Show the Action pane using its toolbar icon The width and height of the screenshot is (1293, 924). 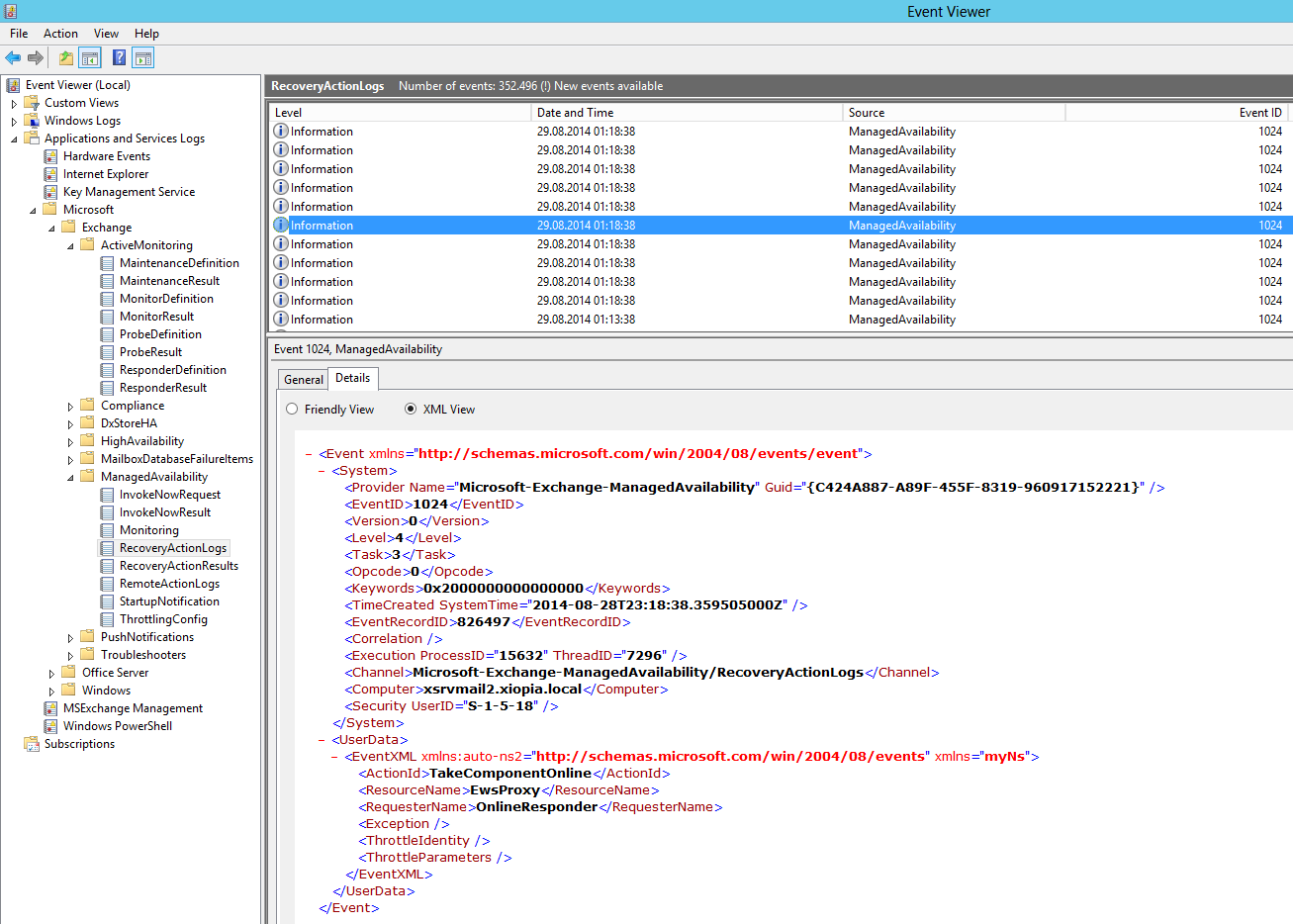142,57
